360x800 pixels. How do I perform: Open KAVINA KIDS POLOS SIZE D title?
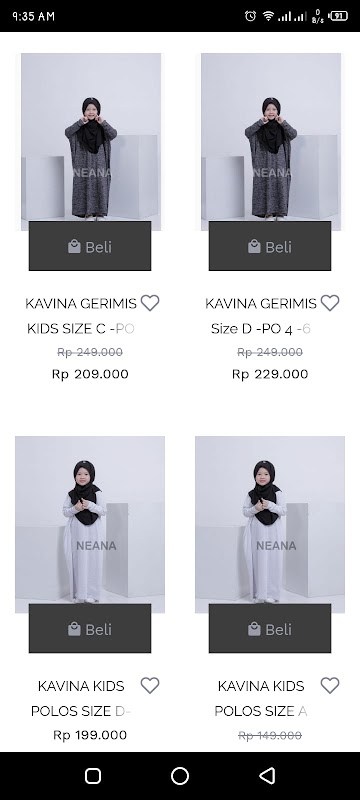(81, 698)
